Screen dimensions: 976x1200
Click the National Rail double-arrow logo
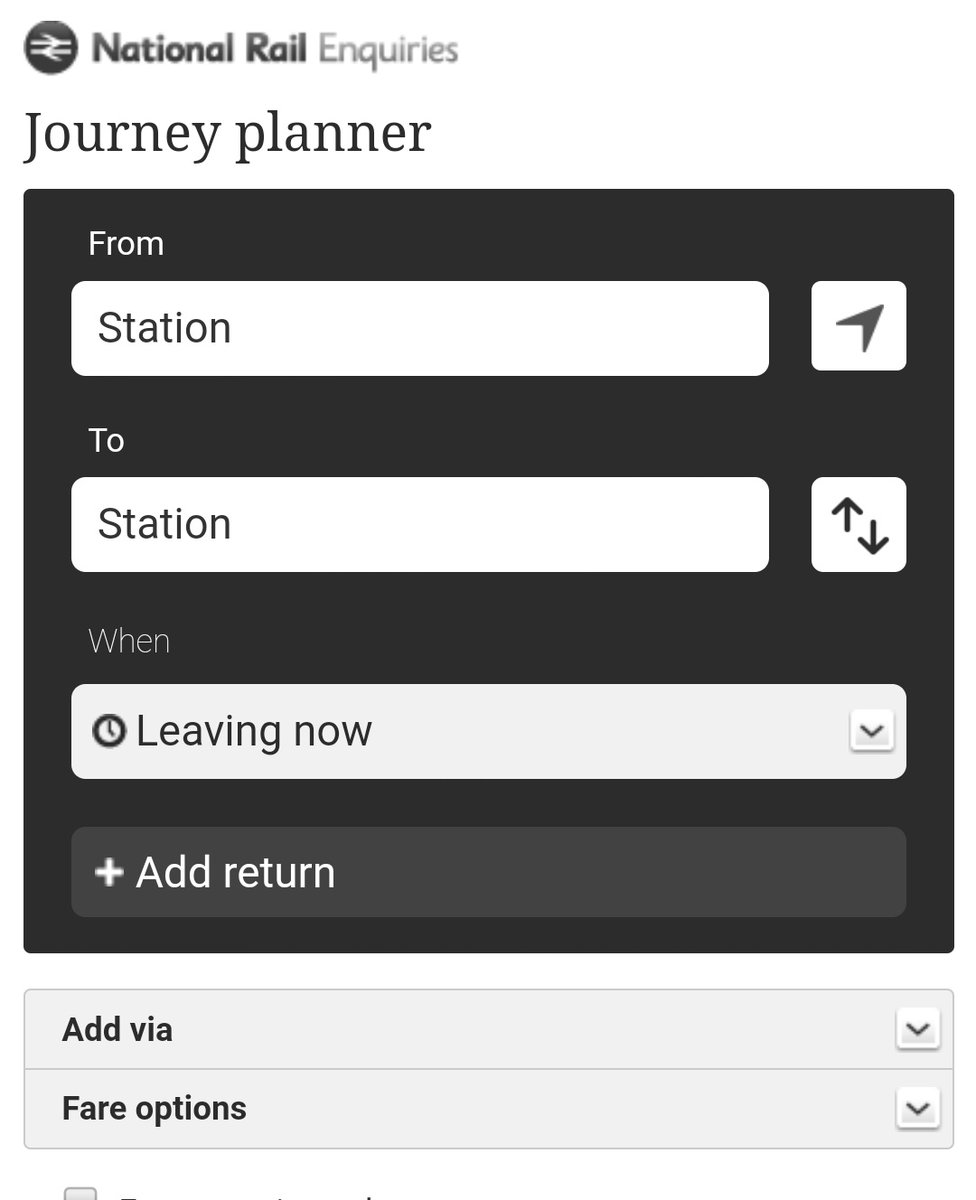coord(50,47)
